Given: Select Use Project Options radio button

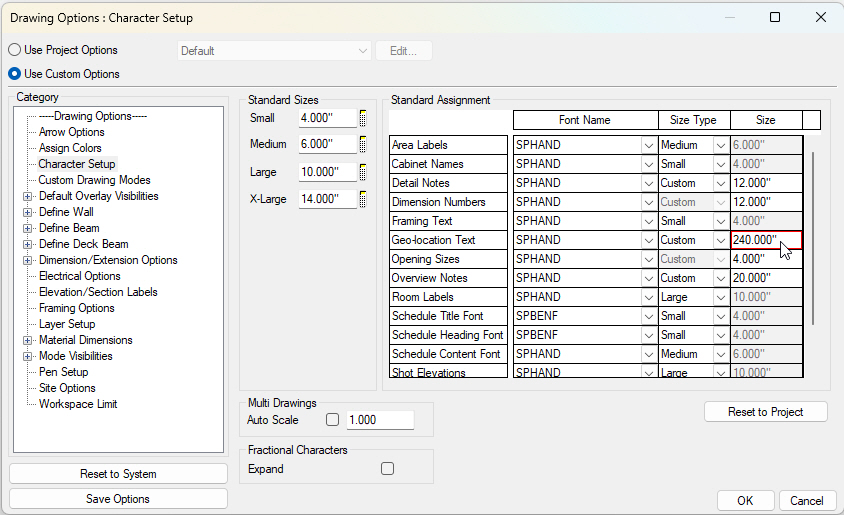Looking at the screenshot, I should pyautogui.click(x=15, y=50).
